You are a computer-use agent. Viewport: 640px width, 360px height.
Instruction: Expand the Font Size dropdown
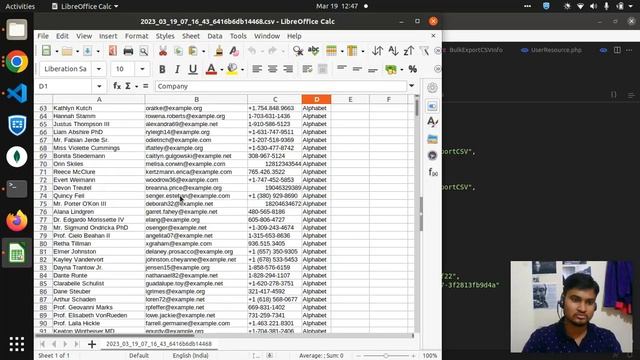(142, 69)
